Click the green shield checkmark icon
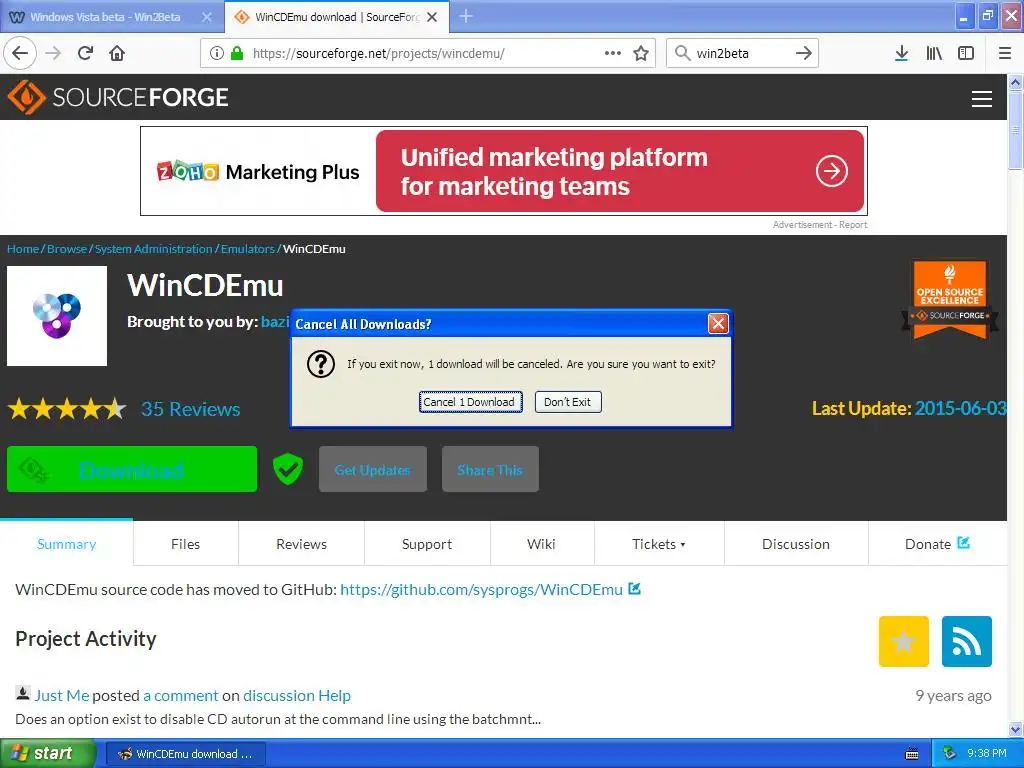The height and width of the screenshot is (768, 1024). pos(287,469)
